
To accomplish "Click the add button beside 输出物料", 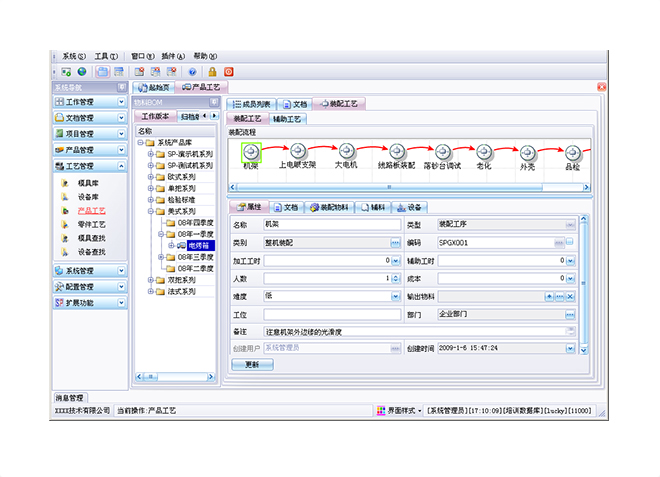I will (x=548, y=296).
